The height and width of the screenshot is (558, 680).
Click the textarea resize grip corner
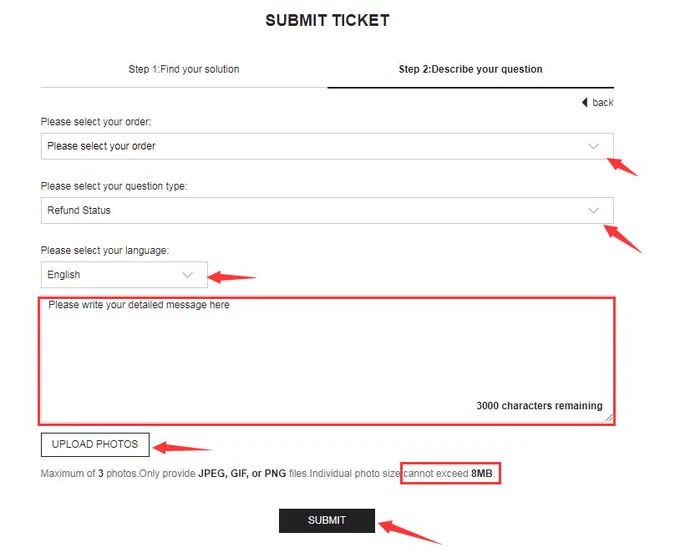608,418
